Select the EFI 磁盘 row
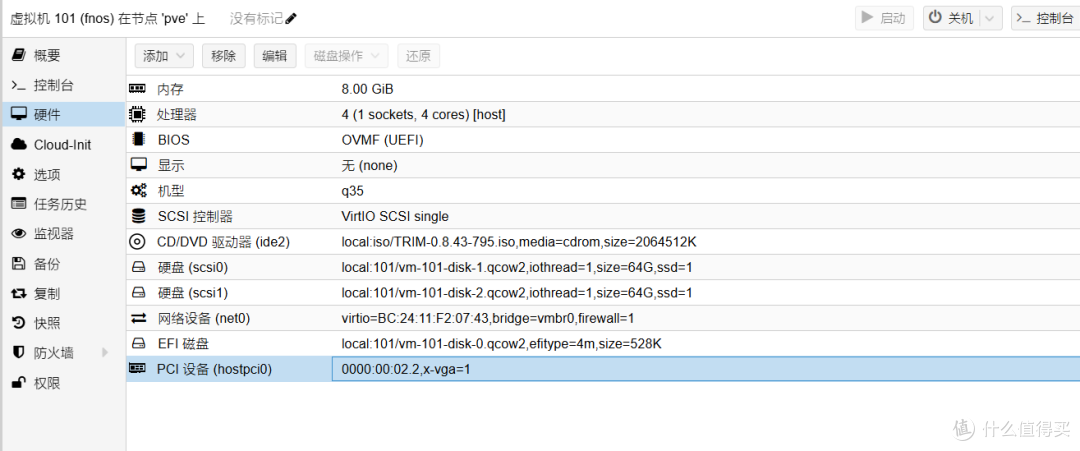This screenshot has width=1080, height=451. click(600, 344)
